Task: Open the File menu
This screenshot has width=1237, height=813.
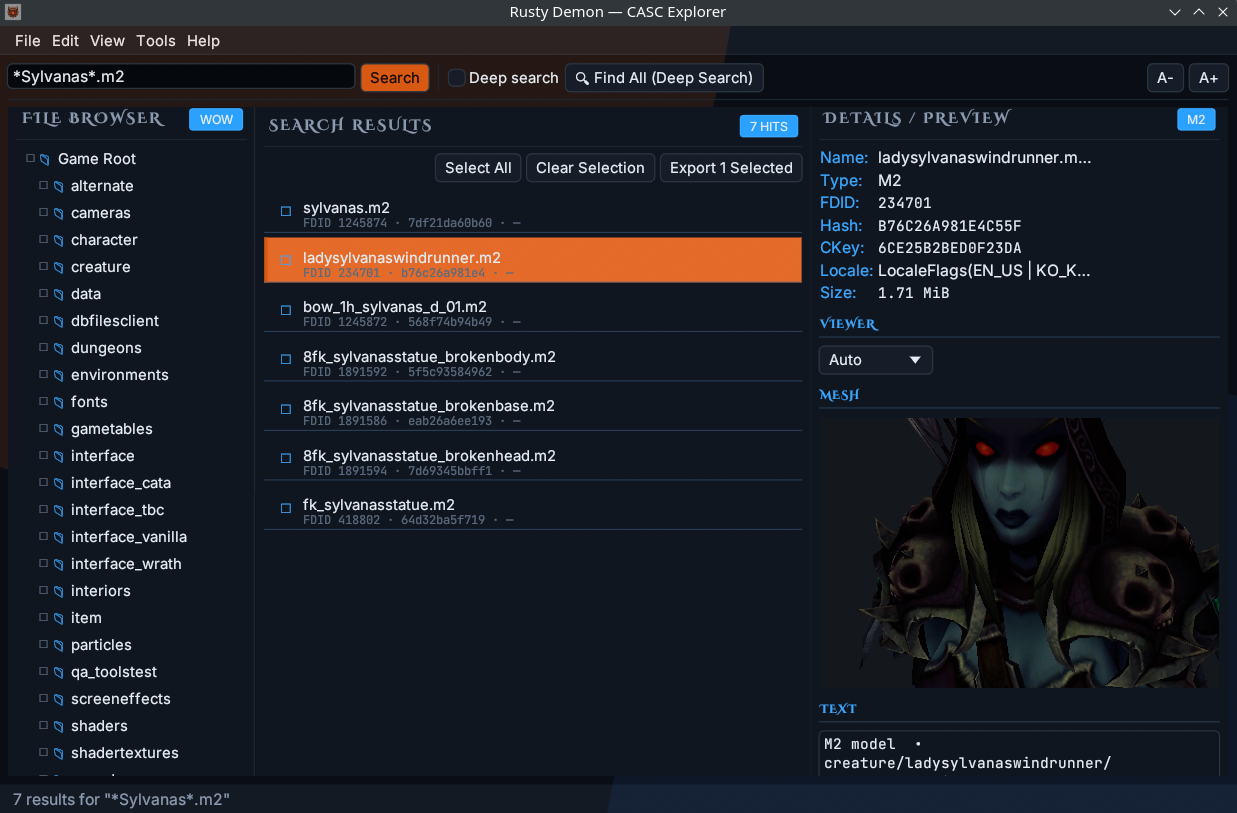Action: pyautogui.click(x=28, y=41)
